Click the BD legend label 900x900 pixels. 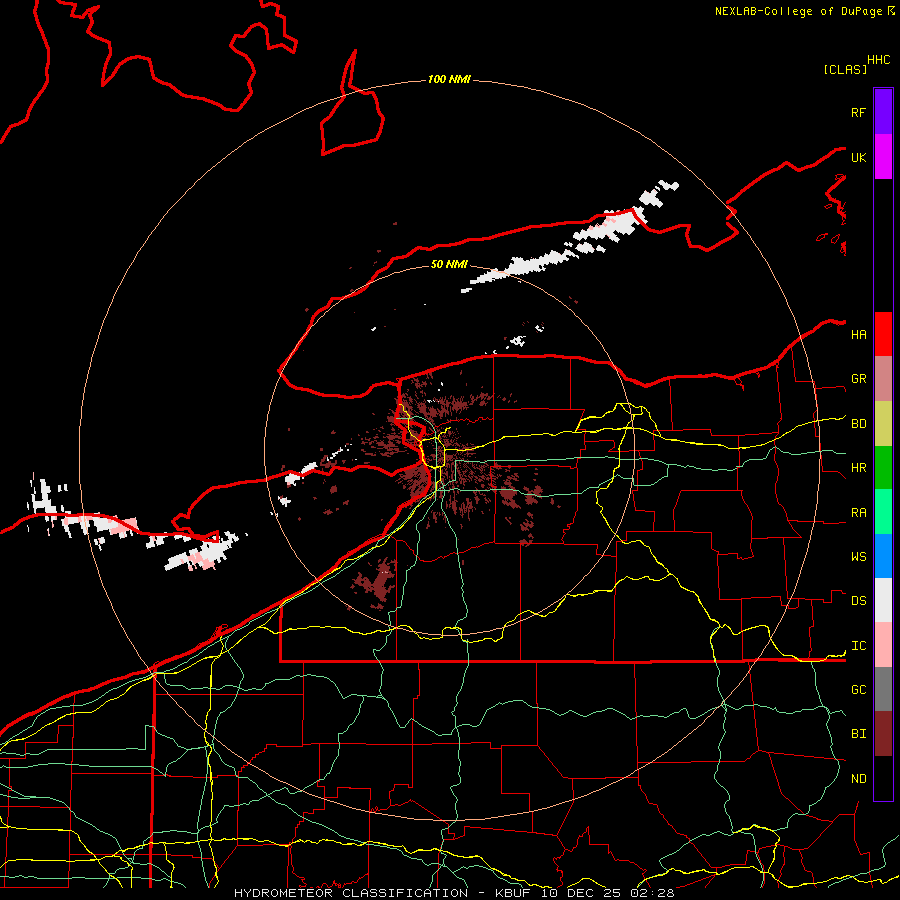pyautogui.click(x=858, y=424)
